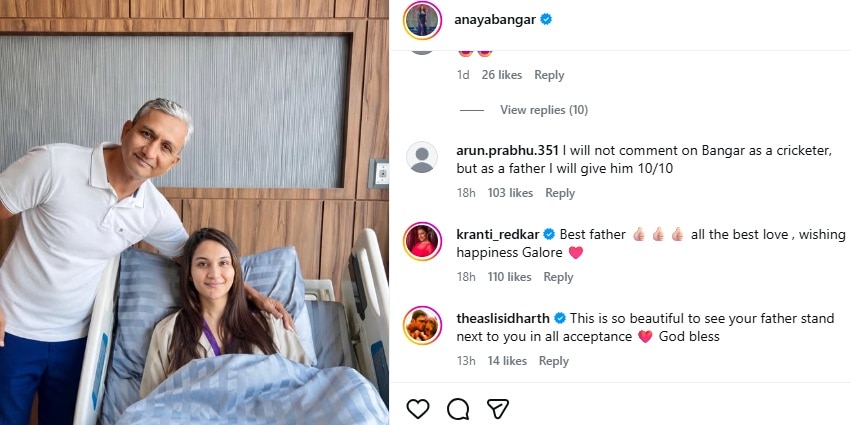Like the post with the heart icon
This screenshot has width=851, height=425.
pos(418,408)
